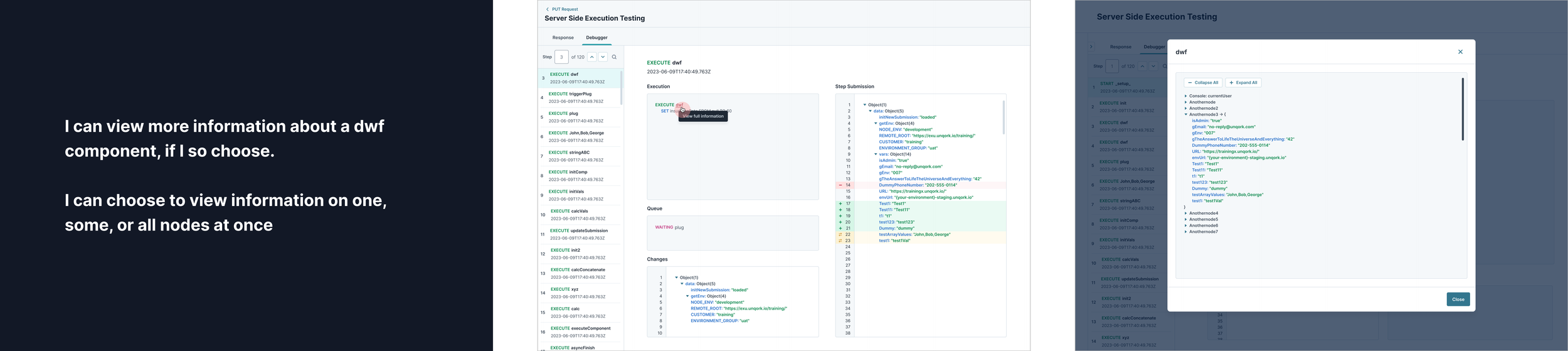Click the Close button in the dwf modal
The image size is (1568, 351).
(x=1458, y=300)
